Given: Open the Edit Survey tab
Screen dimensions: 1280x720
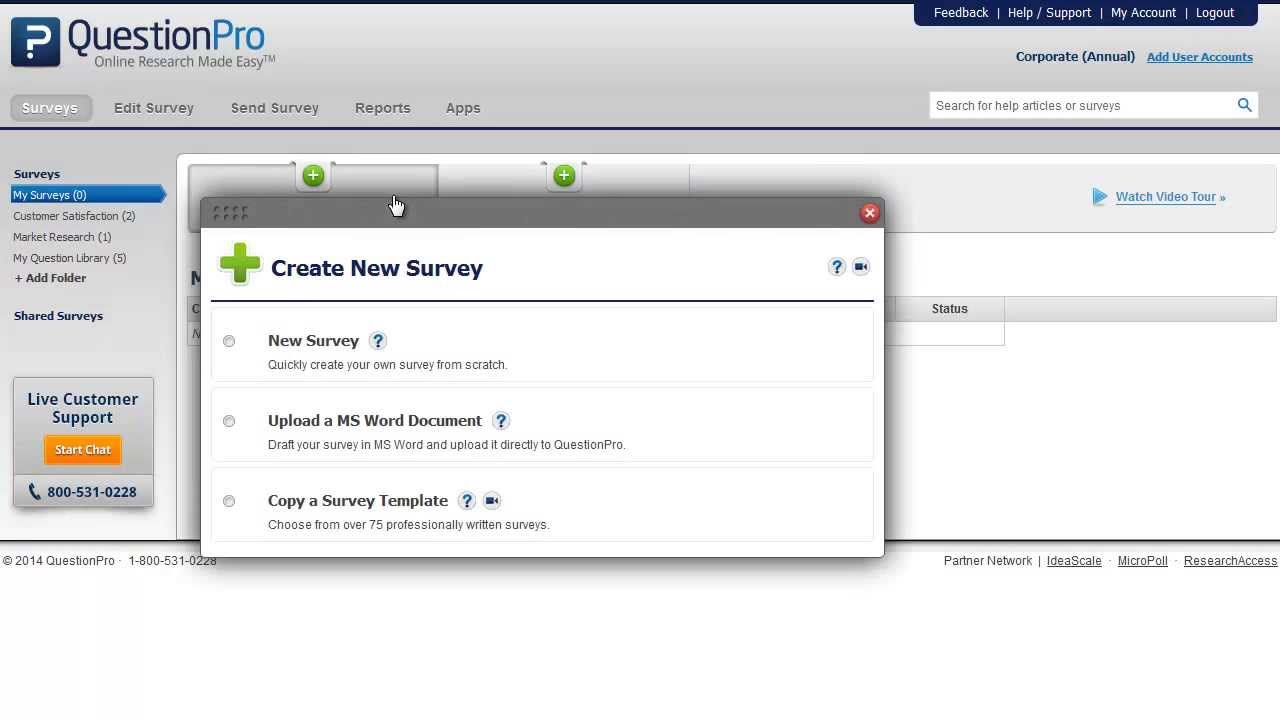Looking at the screenshot, I should (154, 108).
